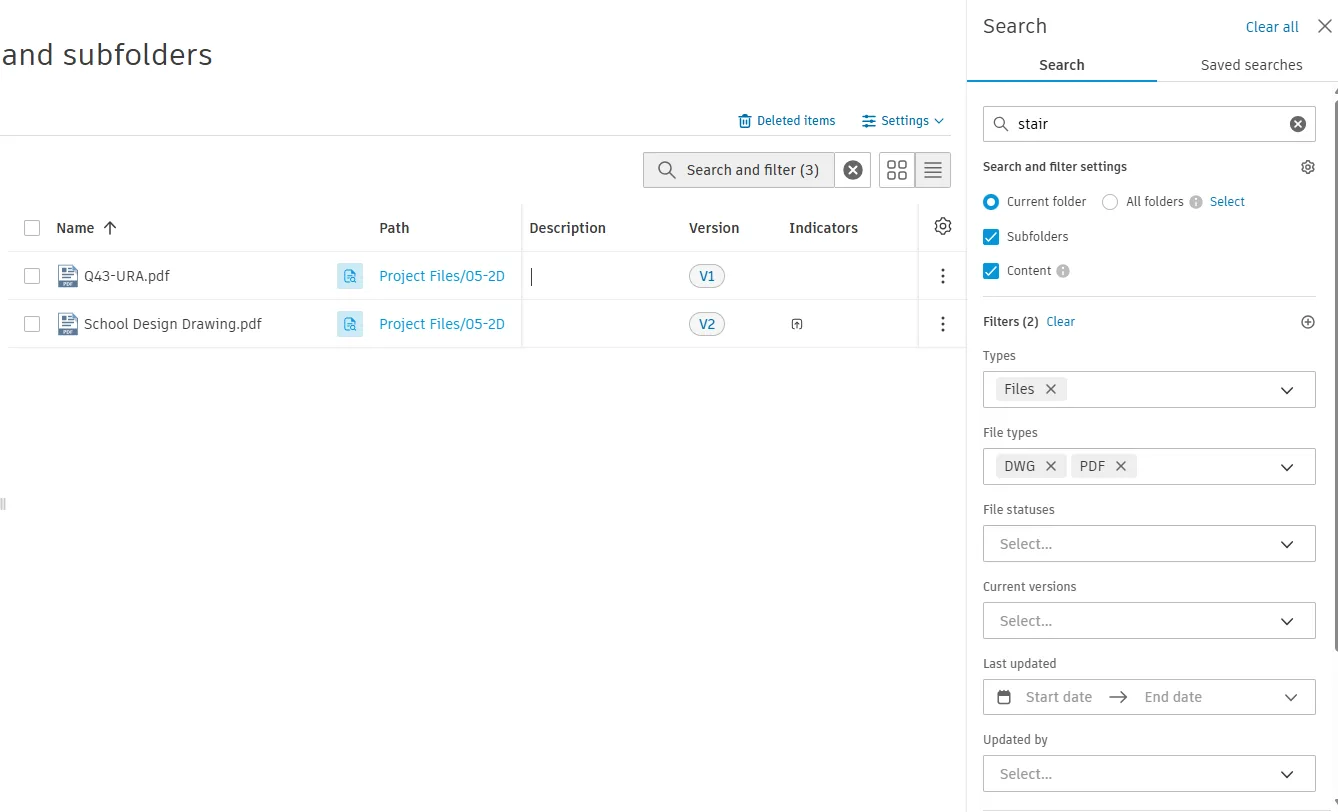This screenshot has width=1338, height=812.
Task: Open search and filter settings gear
Action: [x=1308, y=167]
